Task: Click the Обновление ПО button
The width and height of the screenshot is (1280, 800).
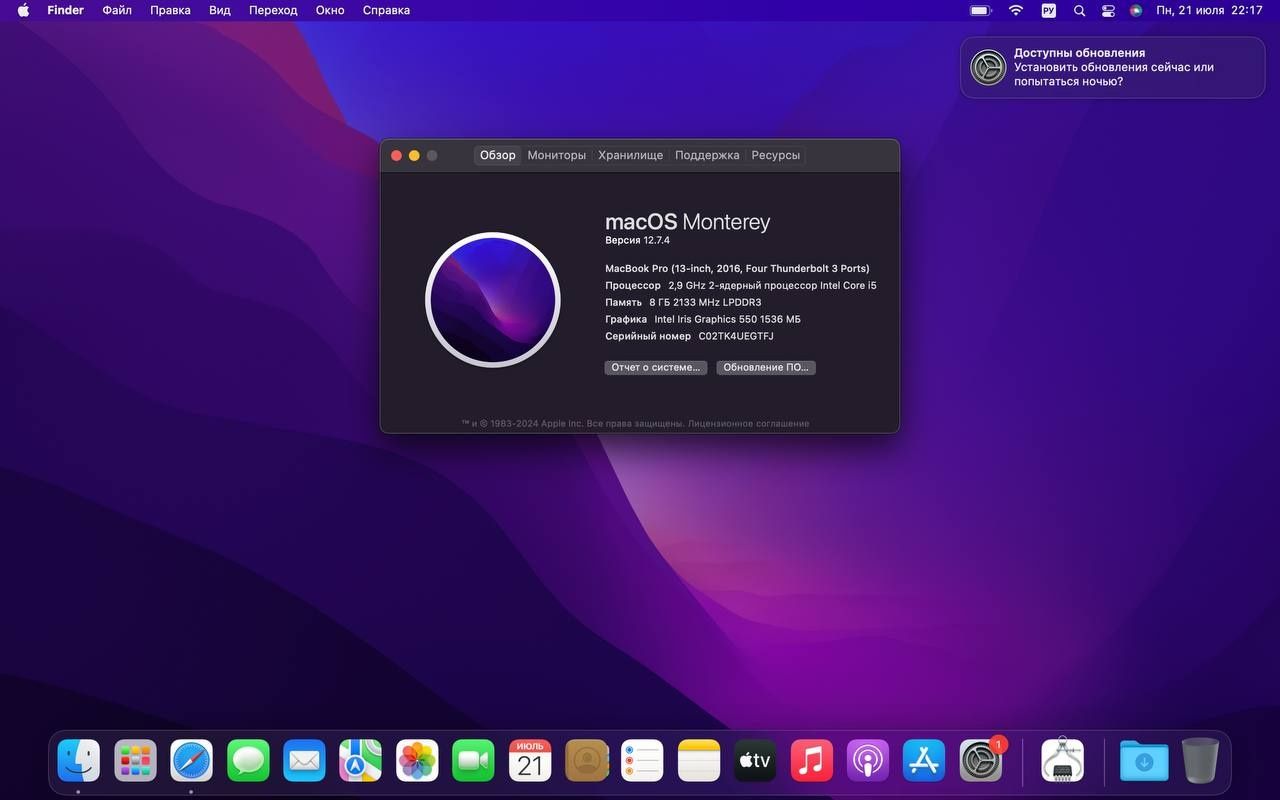Action: [766, 367]
